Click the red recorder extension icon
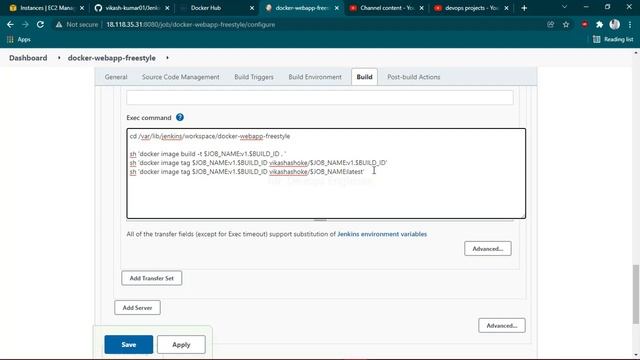 tap(584, 24)
